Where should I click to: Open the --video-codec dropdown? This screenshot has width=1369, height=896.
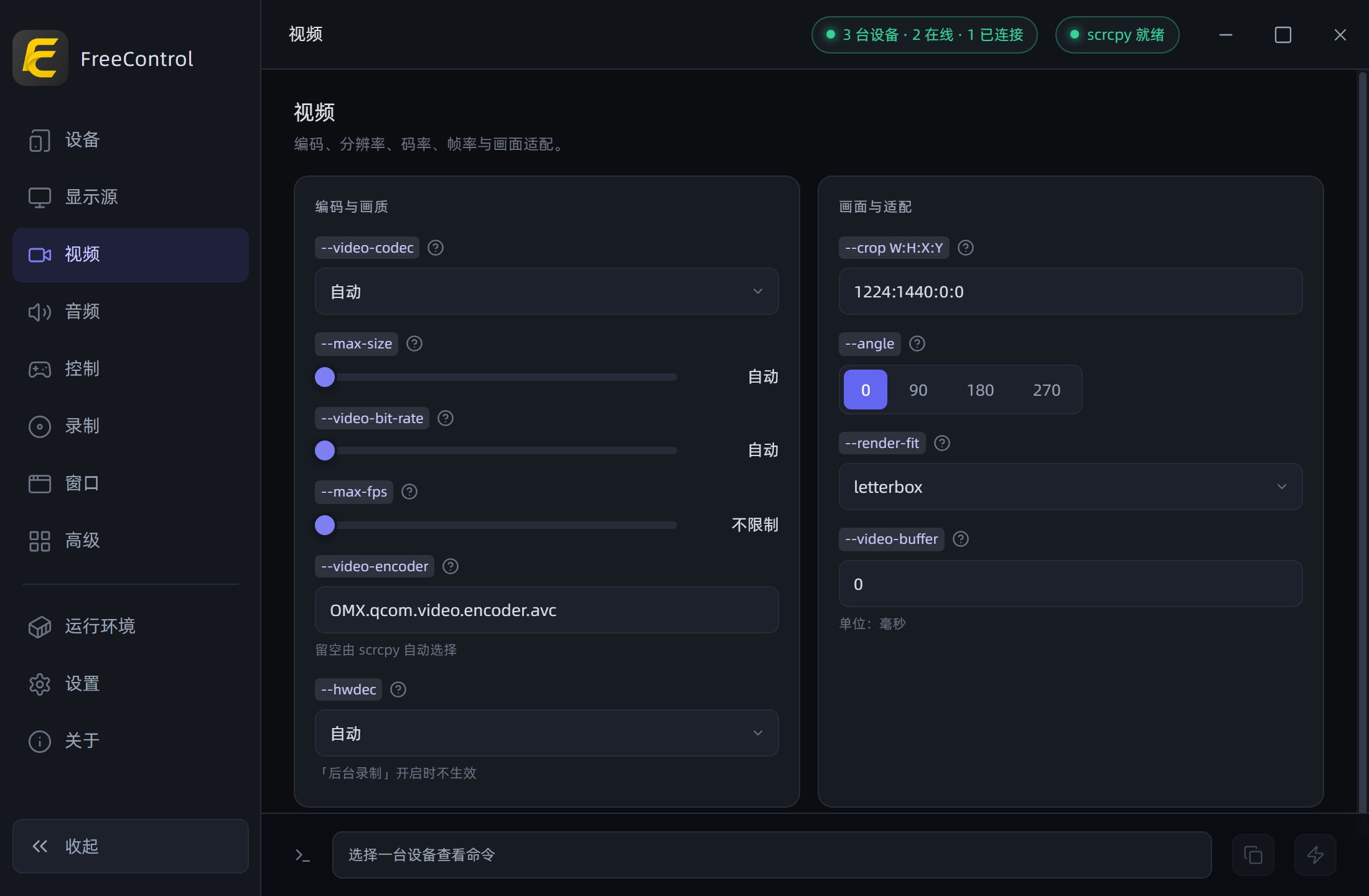547,291
